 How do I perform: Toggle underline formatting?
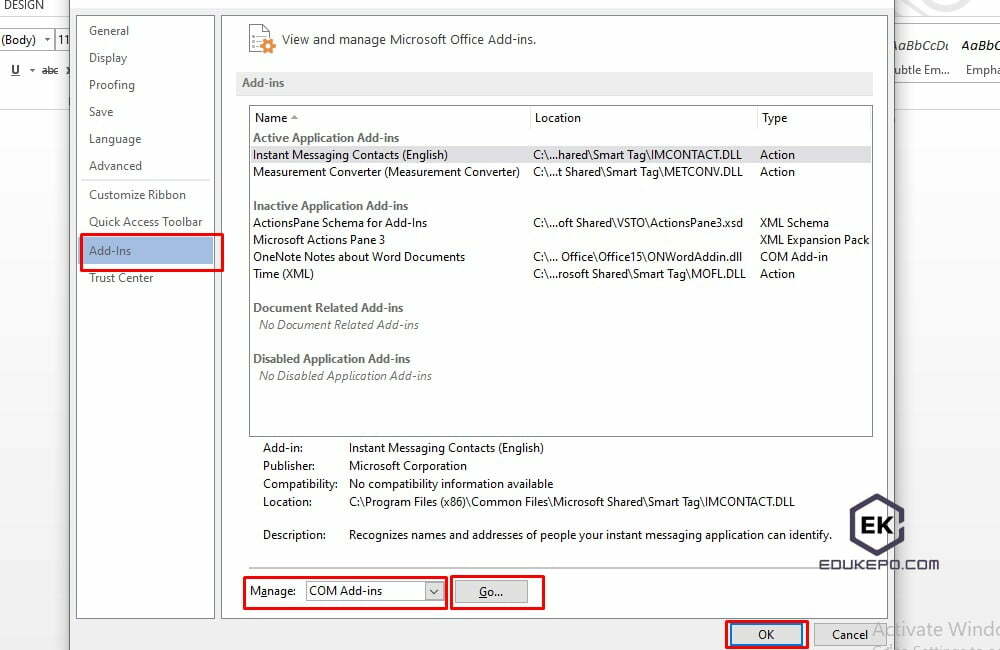click(x=17, y=70)
